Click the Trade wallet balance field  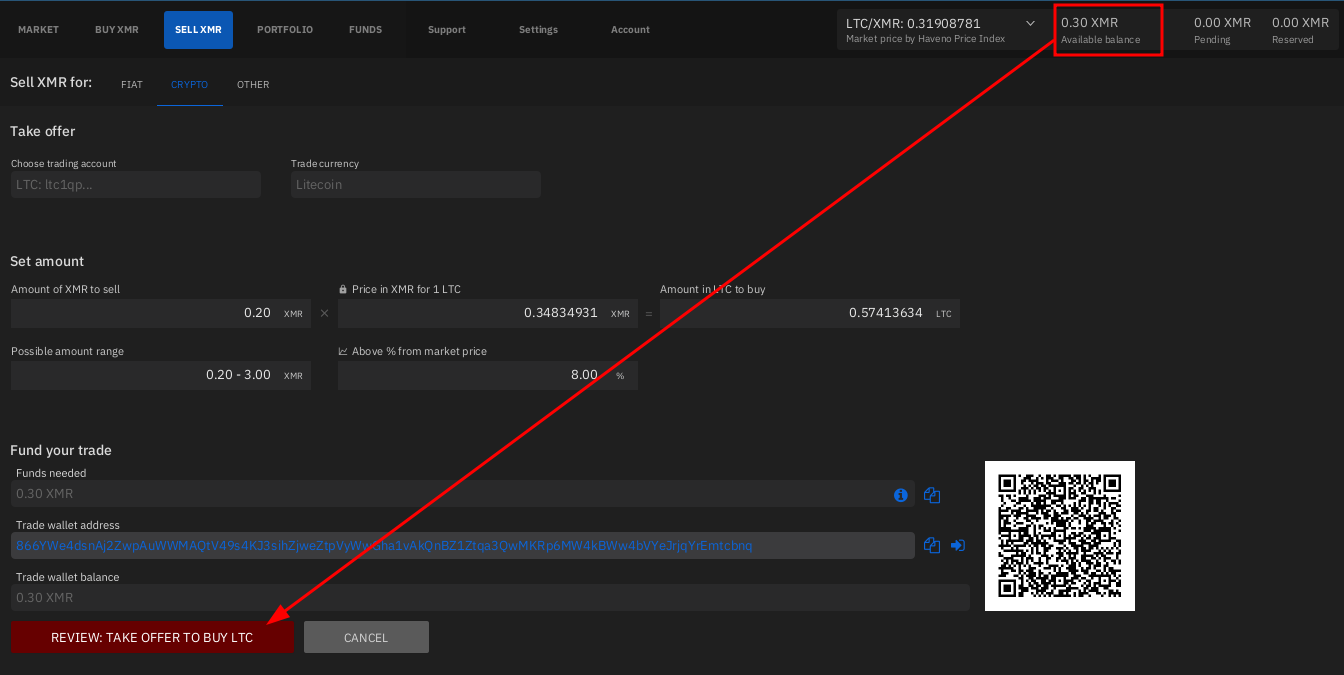tap(490, 597)
